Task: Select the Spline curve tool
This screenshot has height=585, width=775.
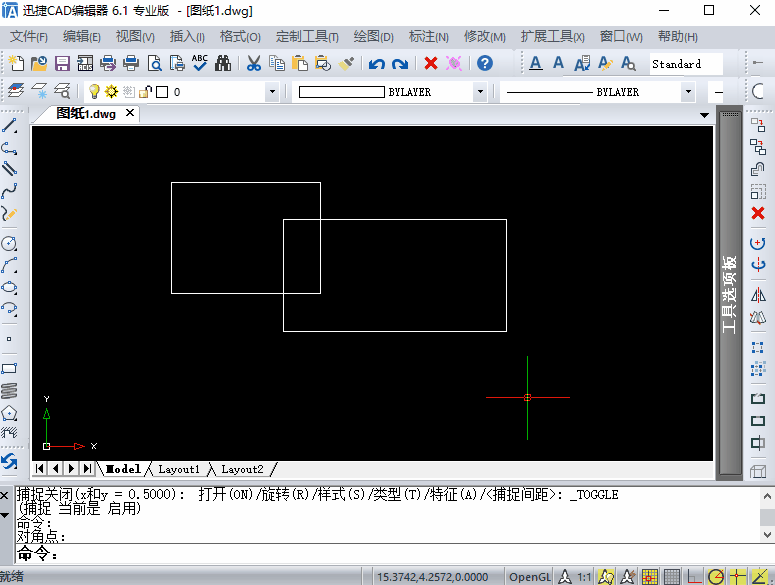Action: (x=9, y=191)
